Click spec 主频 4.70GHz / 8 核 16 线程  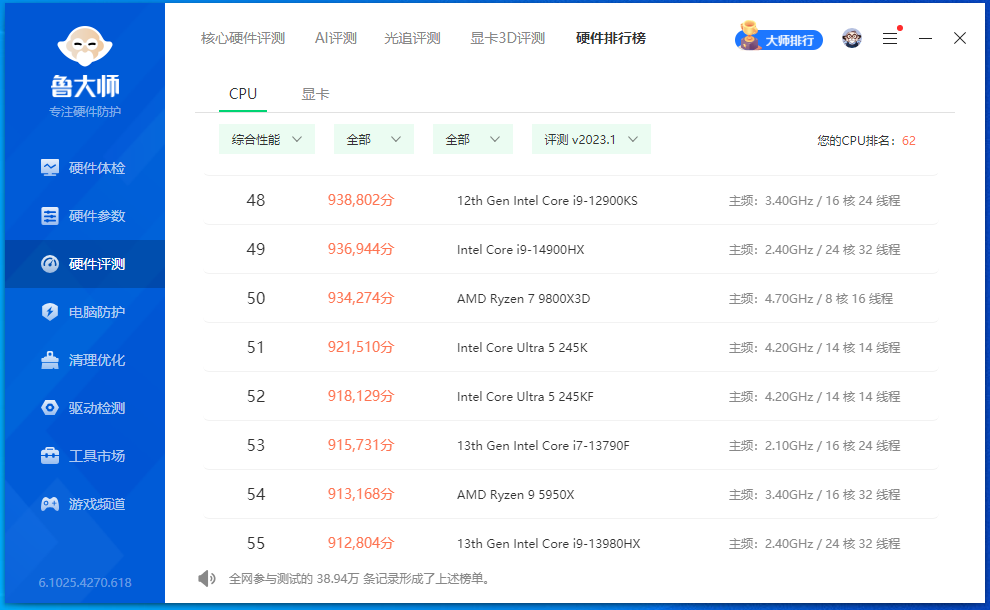point(811,299)
